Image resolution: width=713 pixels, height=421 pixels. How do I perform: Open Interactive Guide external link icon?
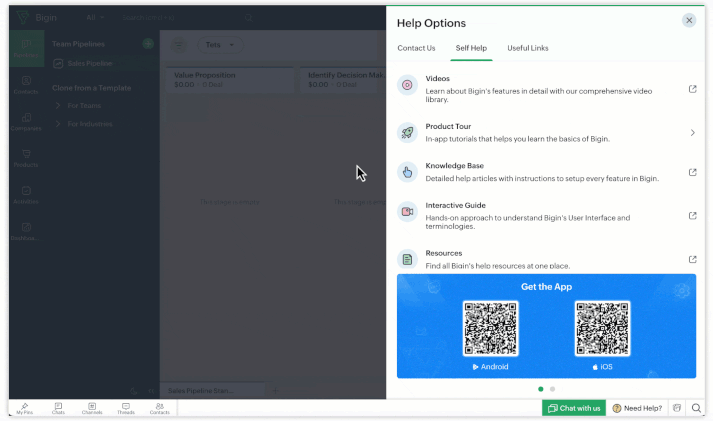pos(692,216)
